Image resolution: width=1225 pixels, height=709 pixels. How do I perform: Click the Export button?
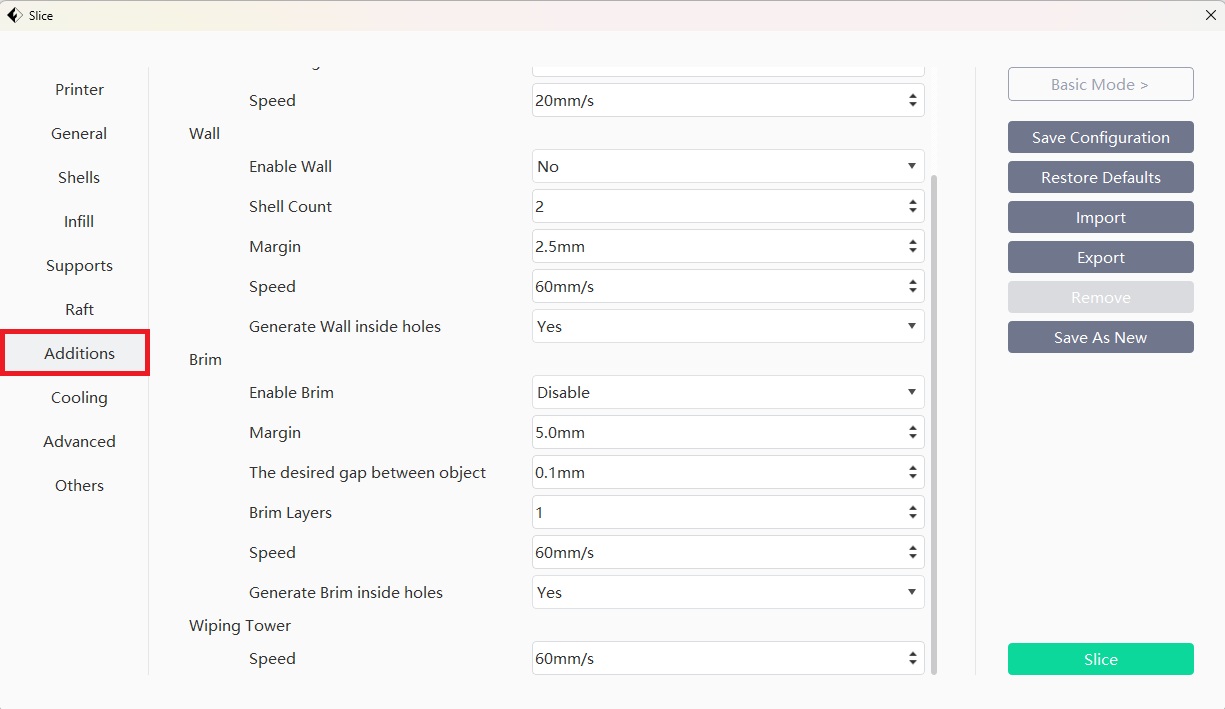(x=1100, y=257)
